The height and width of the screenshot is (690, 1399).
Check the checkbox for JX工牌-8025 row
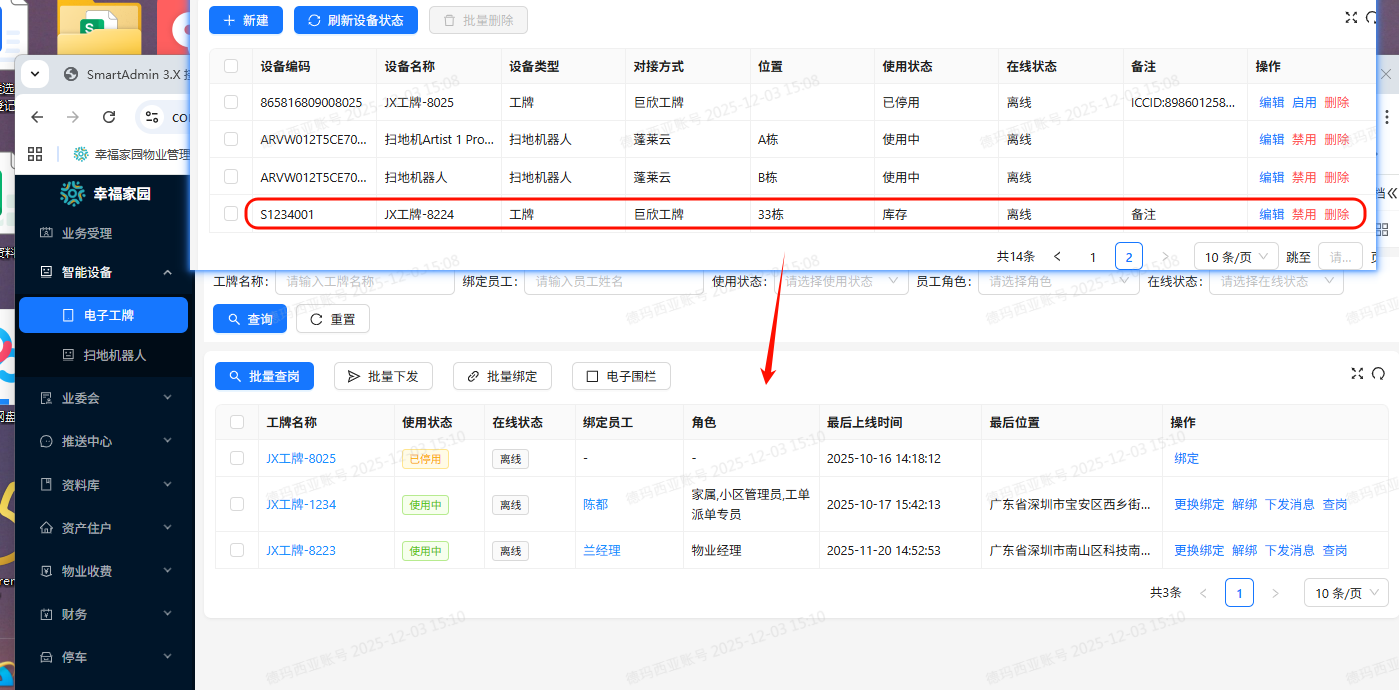pyautogui.click(x=236, y=458)
